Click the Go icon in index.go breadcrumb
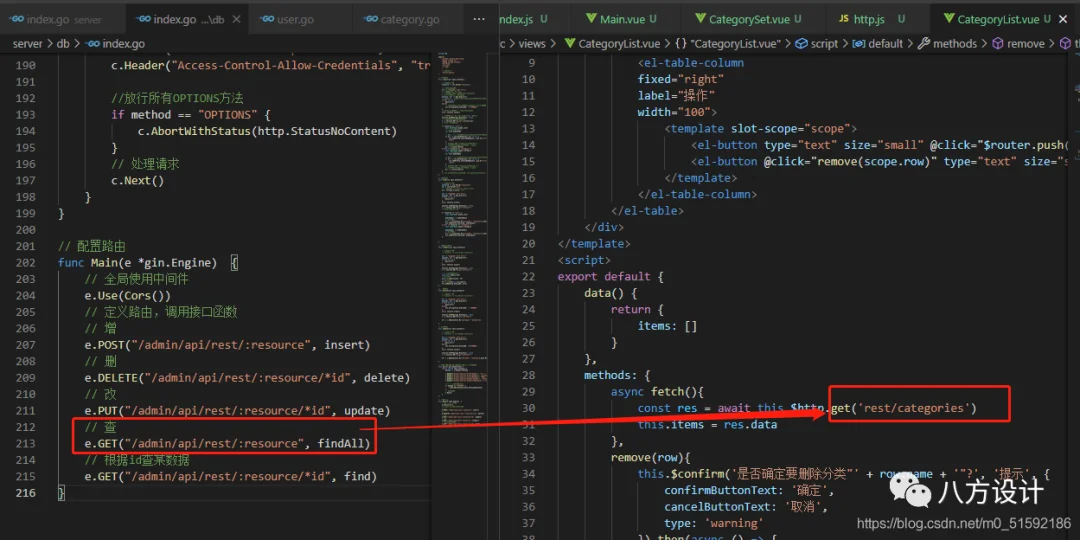This screenshot has width=1080, height=540. point(91,43)
